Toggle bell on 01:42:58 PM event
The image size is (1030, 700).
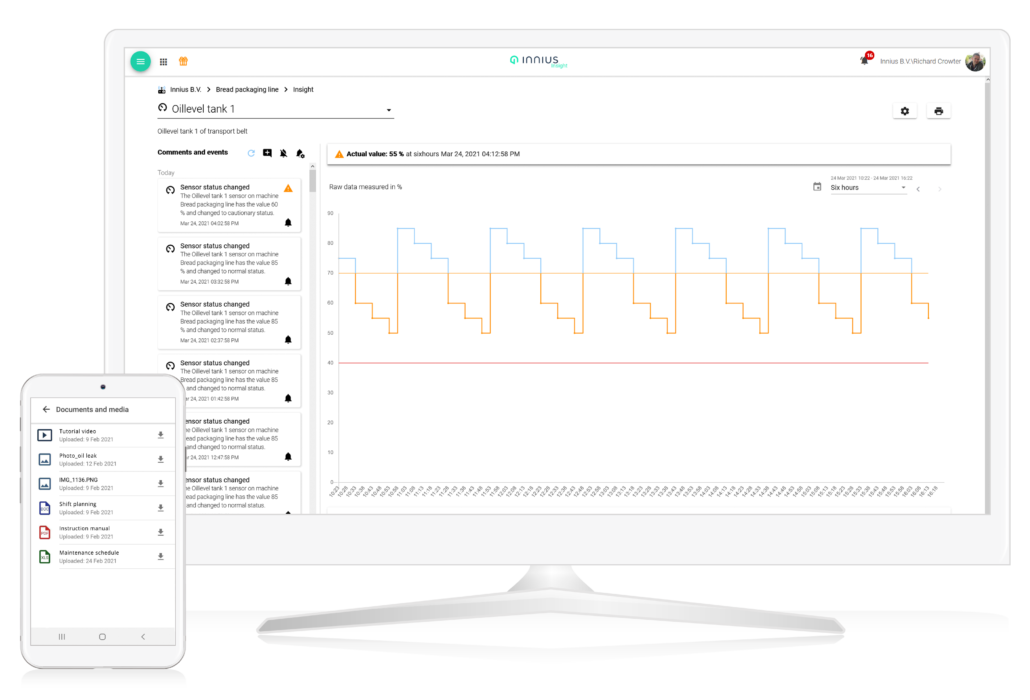point(288,398)
